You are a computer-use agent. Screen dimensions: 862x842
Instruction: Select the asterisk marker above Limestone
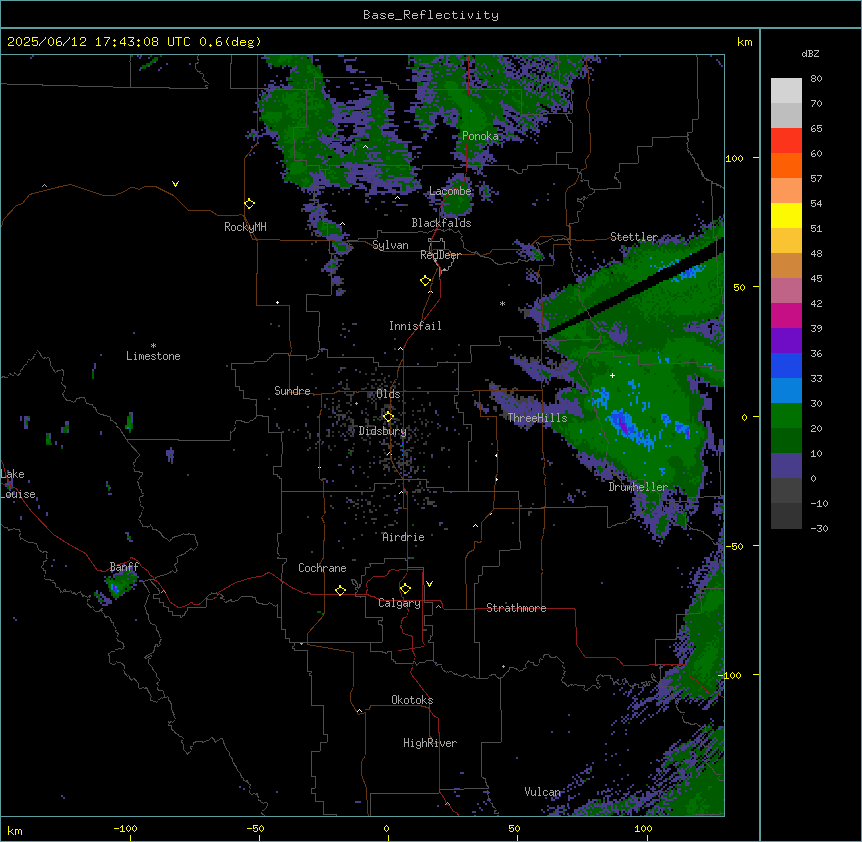pyautogui.click(x=153, y=346)
